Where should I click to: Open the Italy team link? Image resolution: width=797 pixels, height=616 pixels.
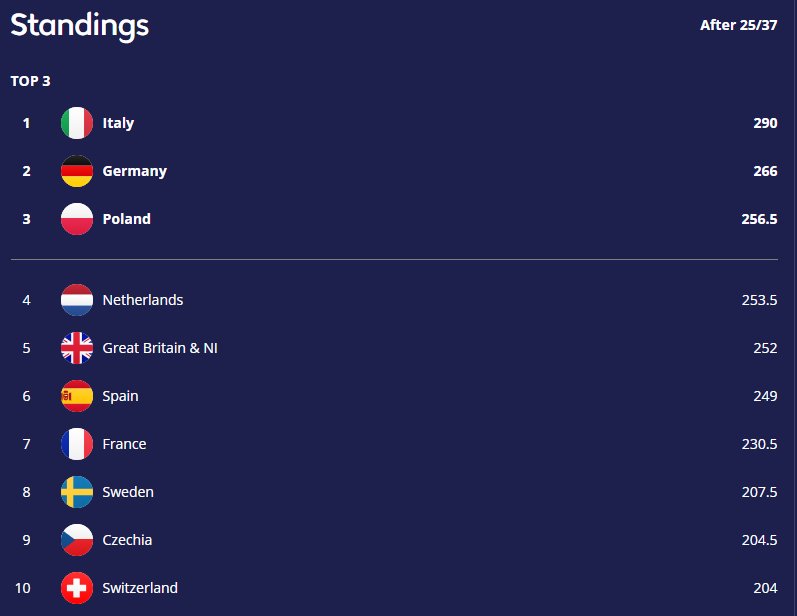pos(118,123)
